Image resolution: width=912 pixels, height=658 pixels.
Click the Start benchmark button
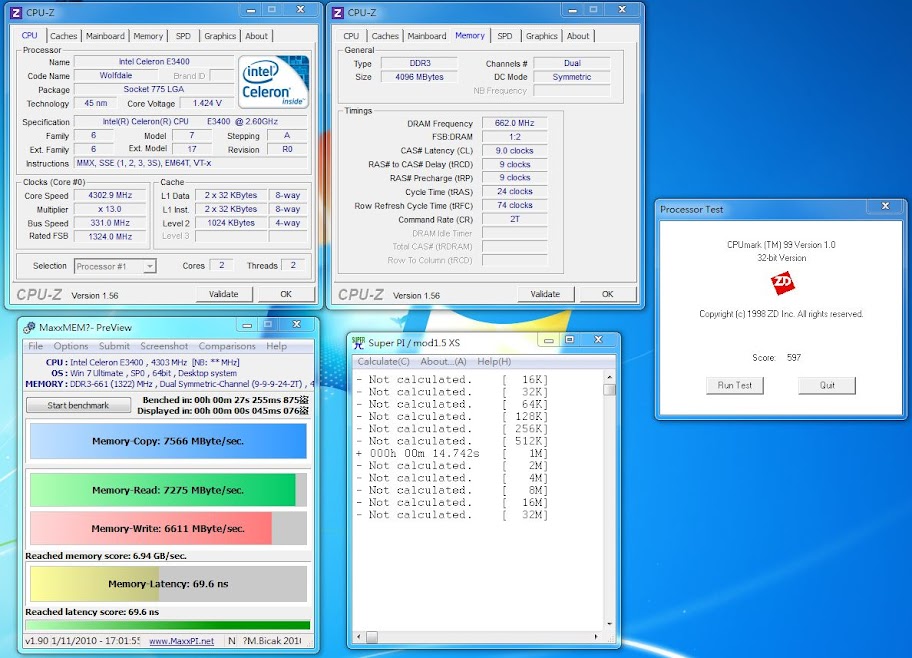(79, 406)
